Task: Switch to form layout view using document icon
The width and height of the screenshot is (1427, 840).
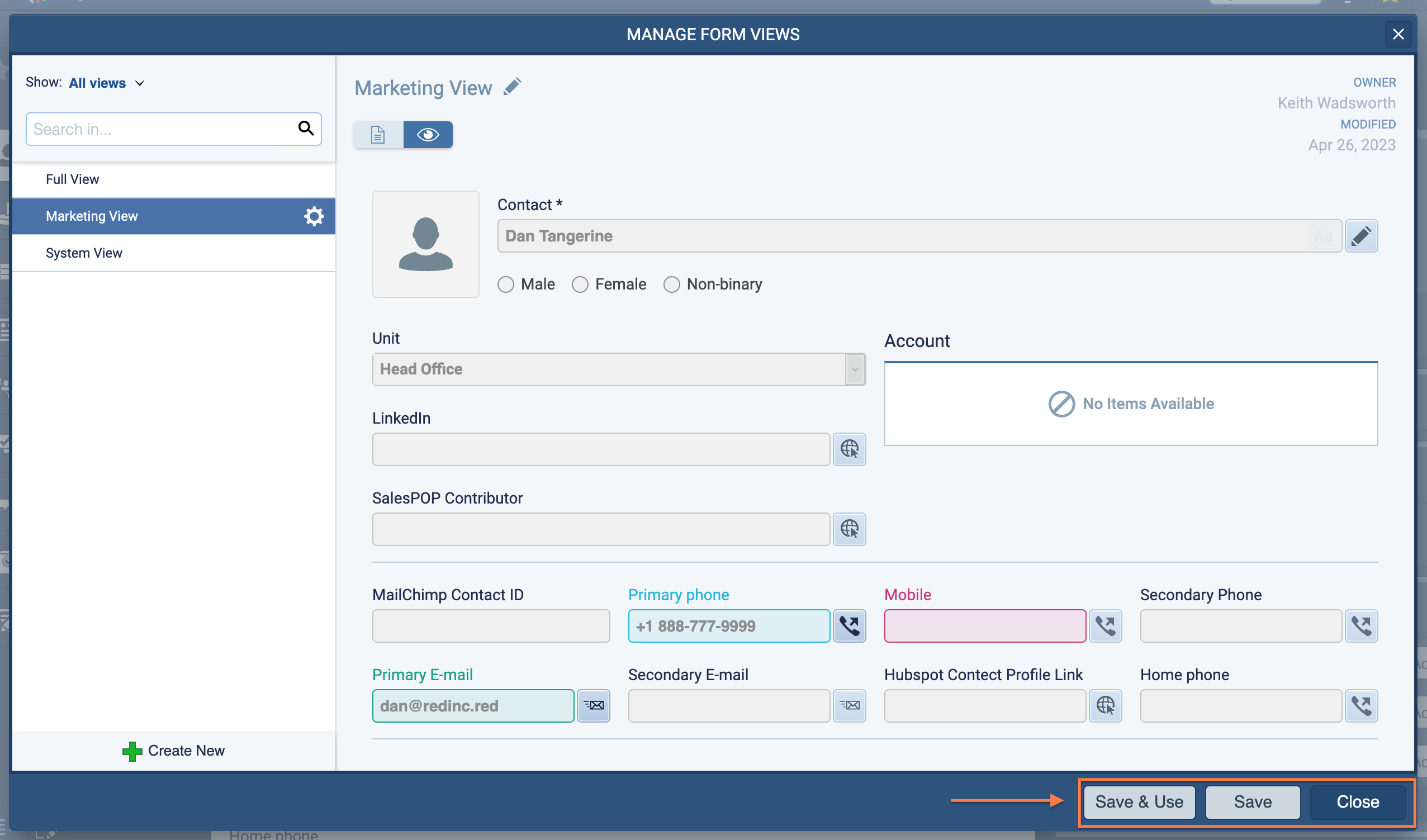Action: point(377,135)
